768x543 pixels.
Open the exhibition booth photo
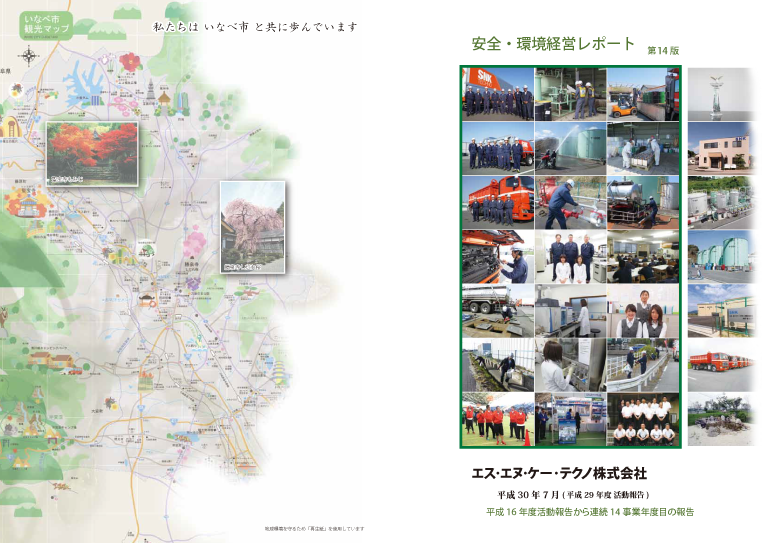[x=571, y=420]
